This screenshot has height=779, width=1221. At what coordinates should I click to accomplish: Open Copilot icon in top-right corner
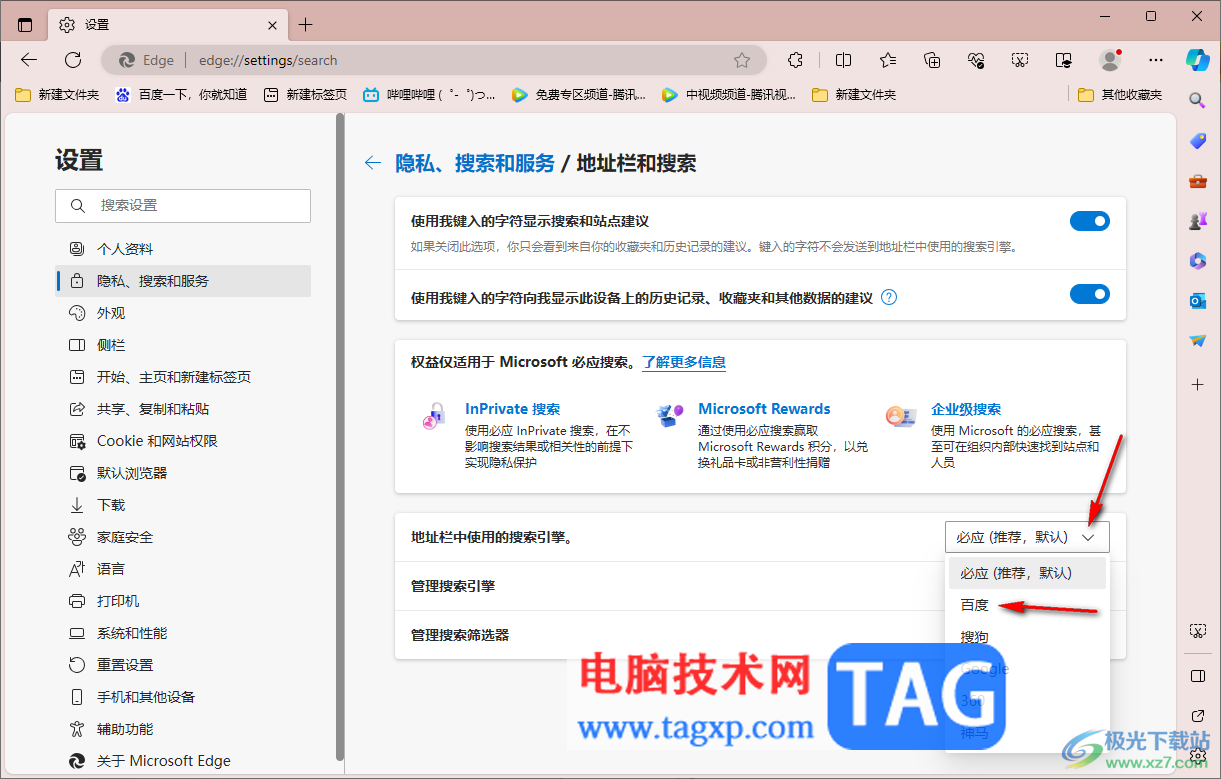click(1198, 60)
